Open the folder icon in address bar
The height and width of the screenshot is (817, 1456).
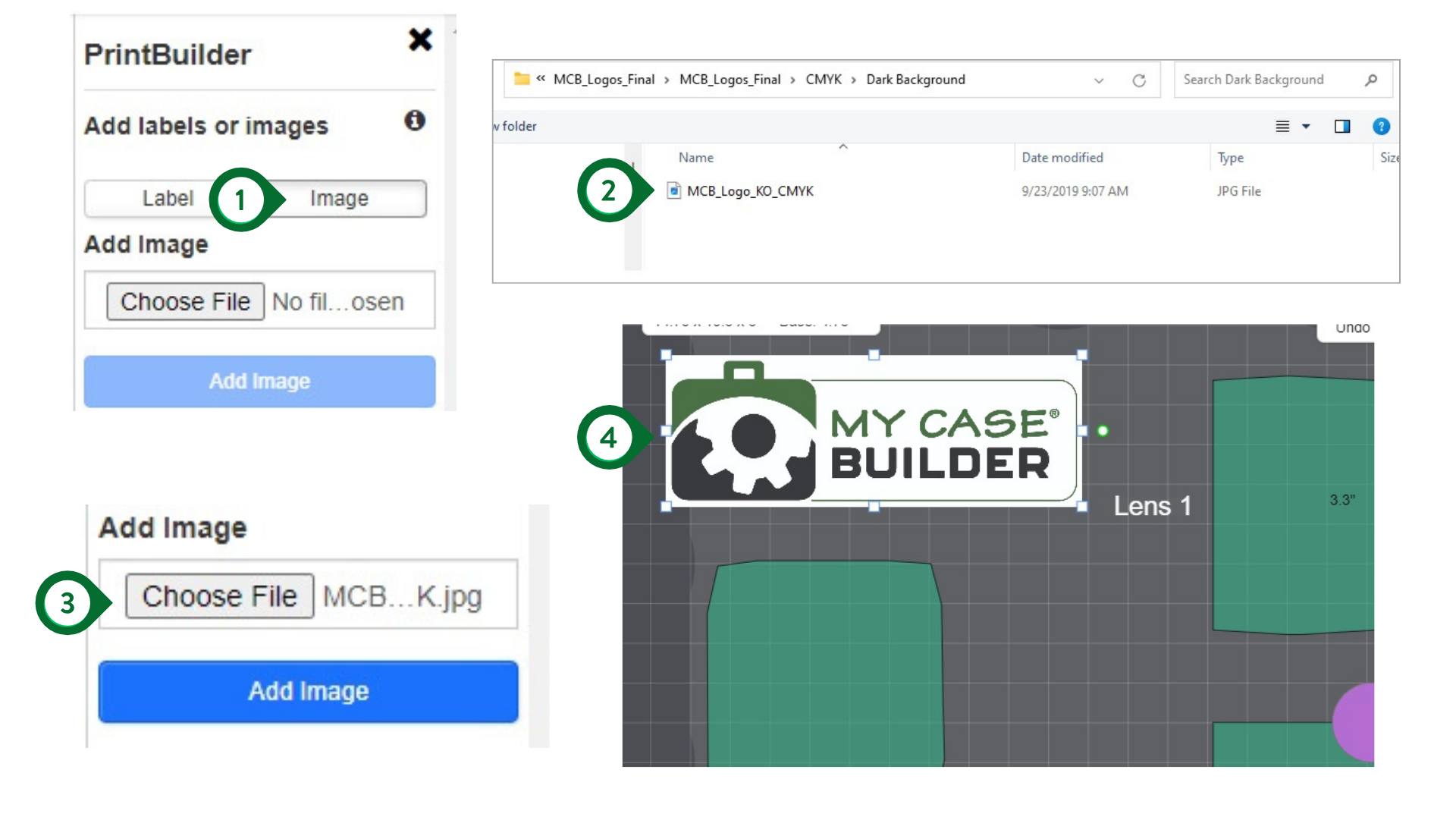(x=522, y=80)
